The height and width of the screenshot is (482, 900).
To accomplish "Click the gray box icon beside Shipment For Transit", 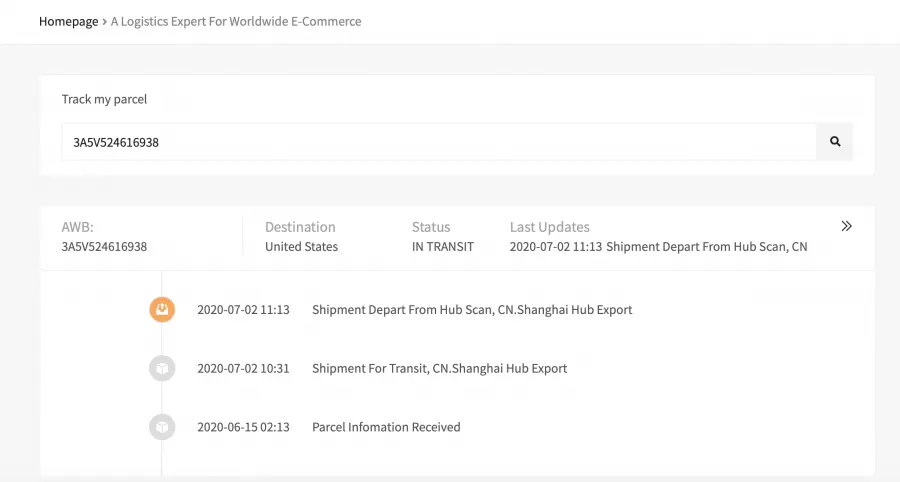I will (162, 368).
